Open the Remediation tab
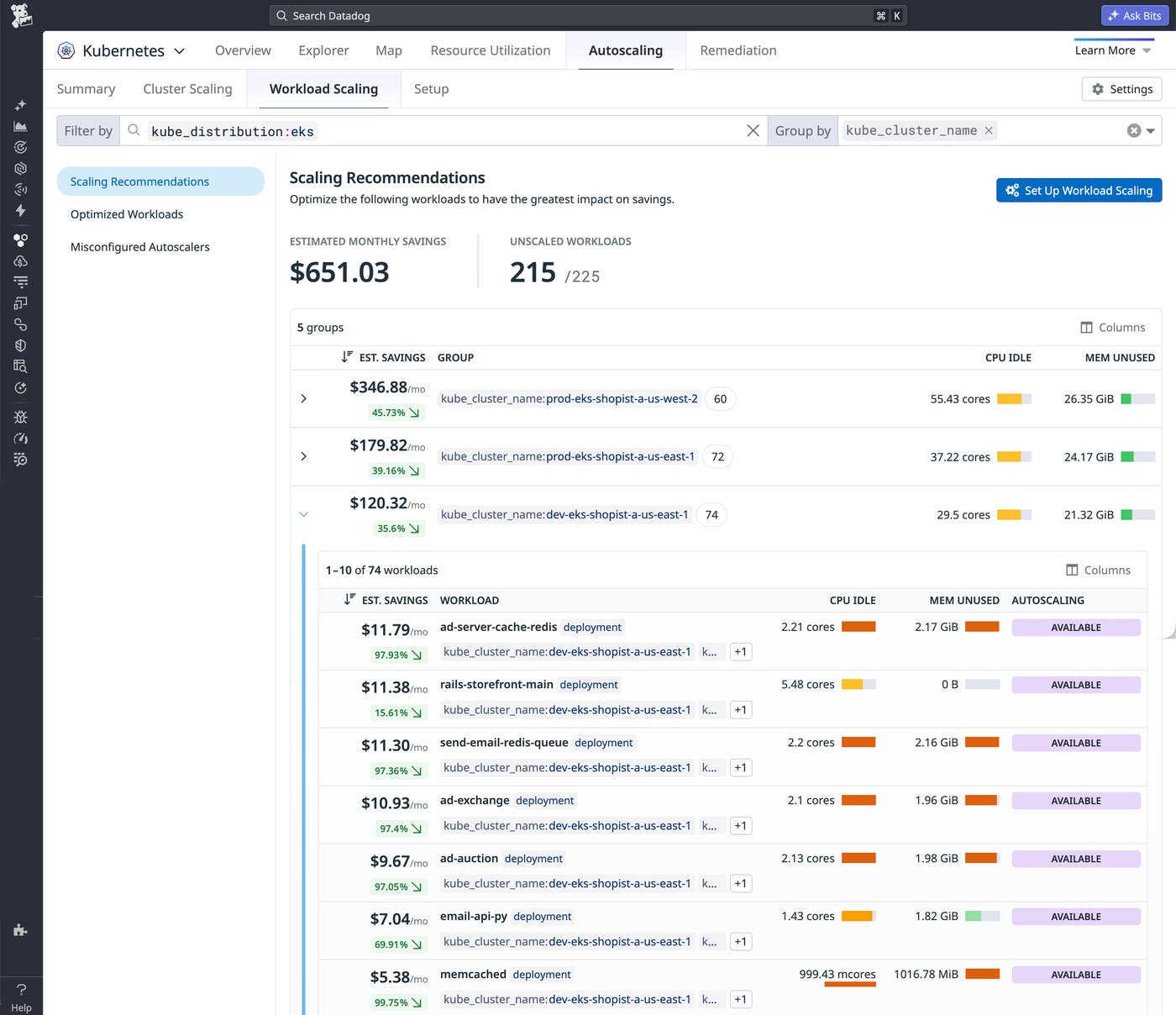This screenshot has height=1015, width=1176. point(738,50)
